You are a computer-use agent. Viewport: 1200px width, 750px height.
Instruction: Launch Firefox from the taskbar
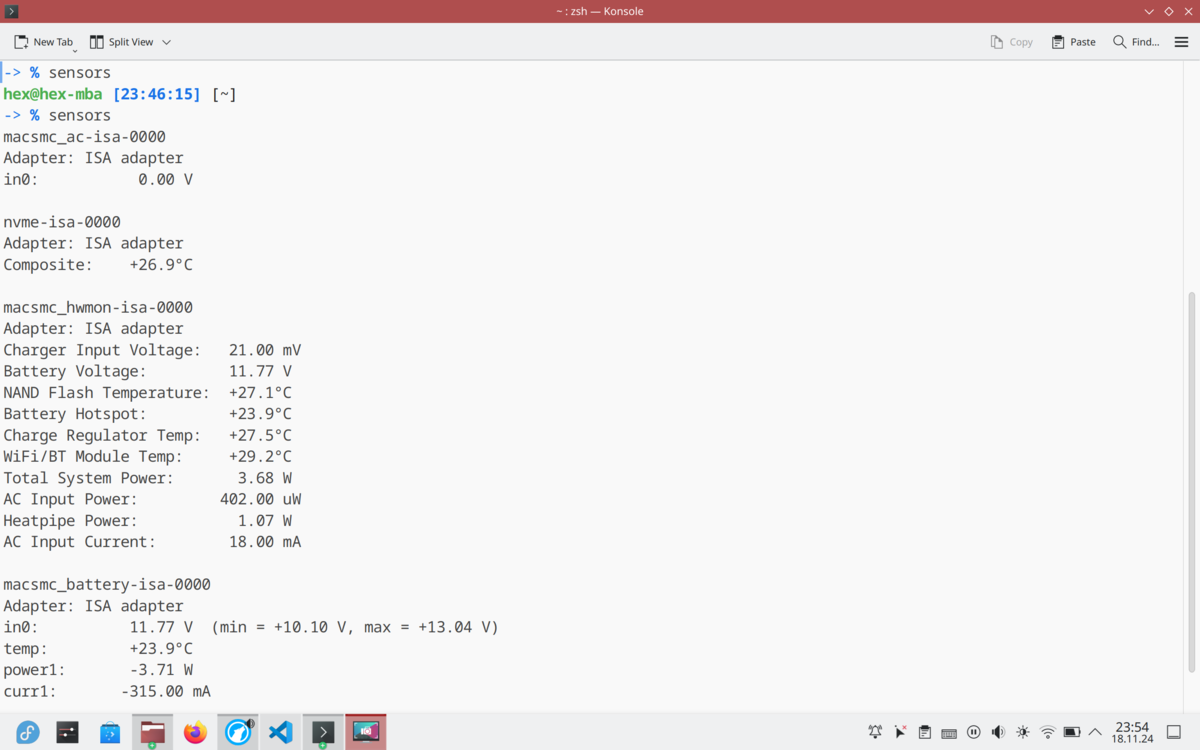coord(195,732)
